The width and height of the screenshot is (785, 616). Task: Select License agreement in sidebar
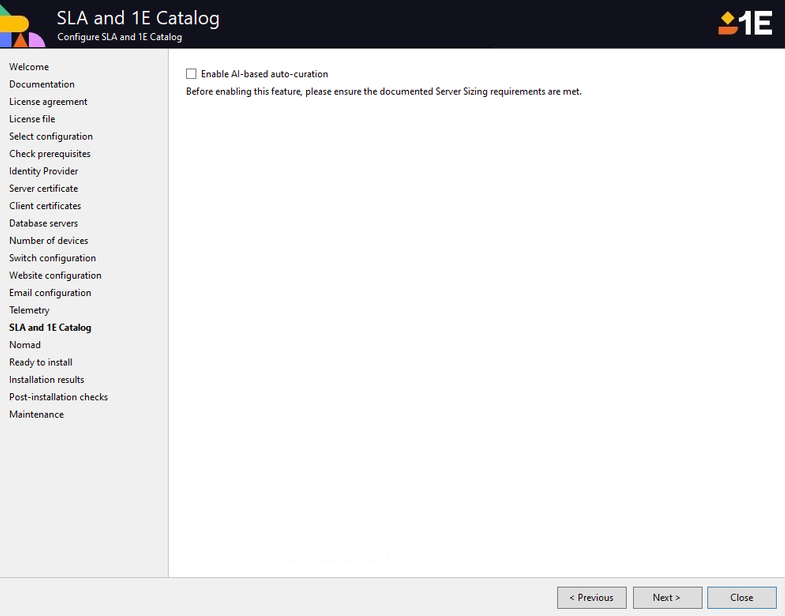pyautogui.click(x=48, y=102)
